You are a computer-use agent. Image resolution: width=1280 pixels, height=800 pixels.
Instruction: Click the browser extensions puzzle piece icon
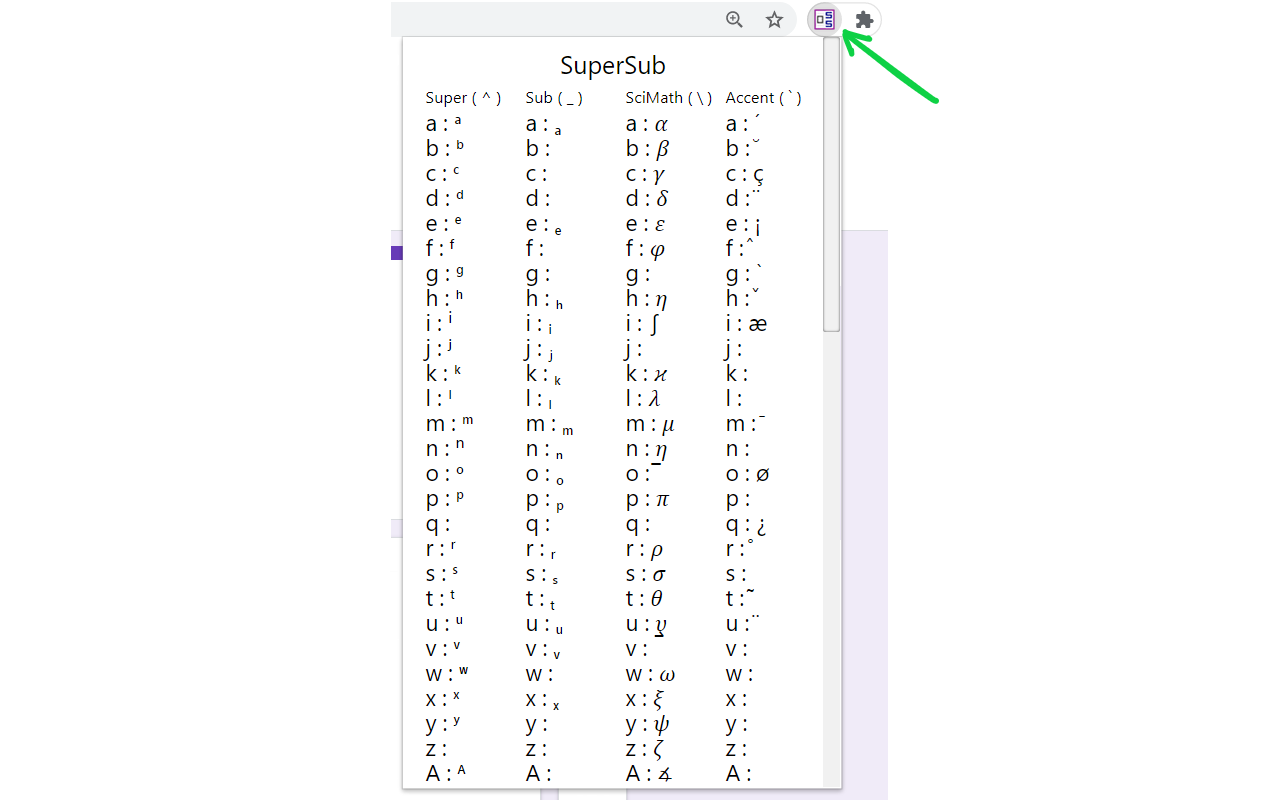862,19
